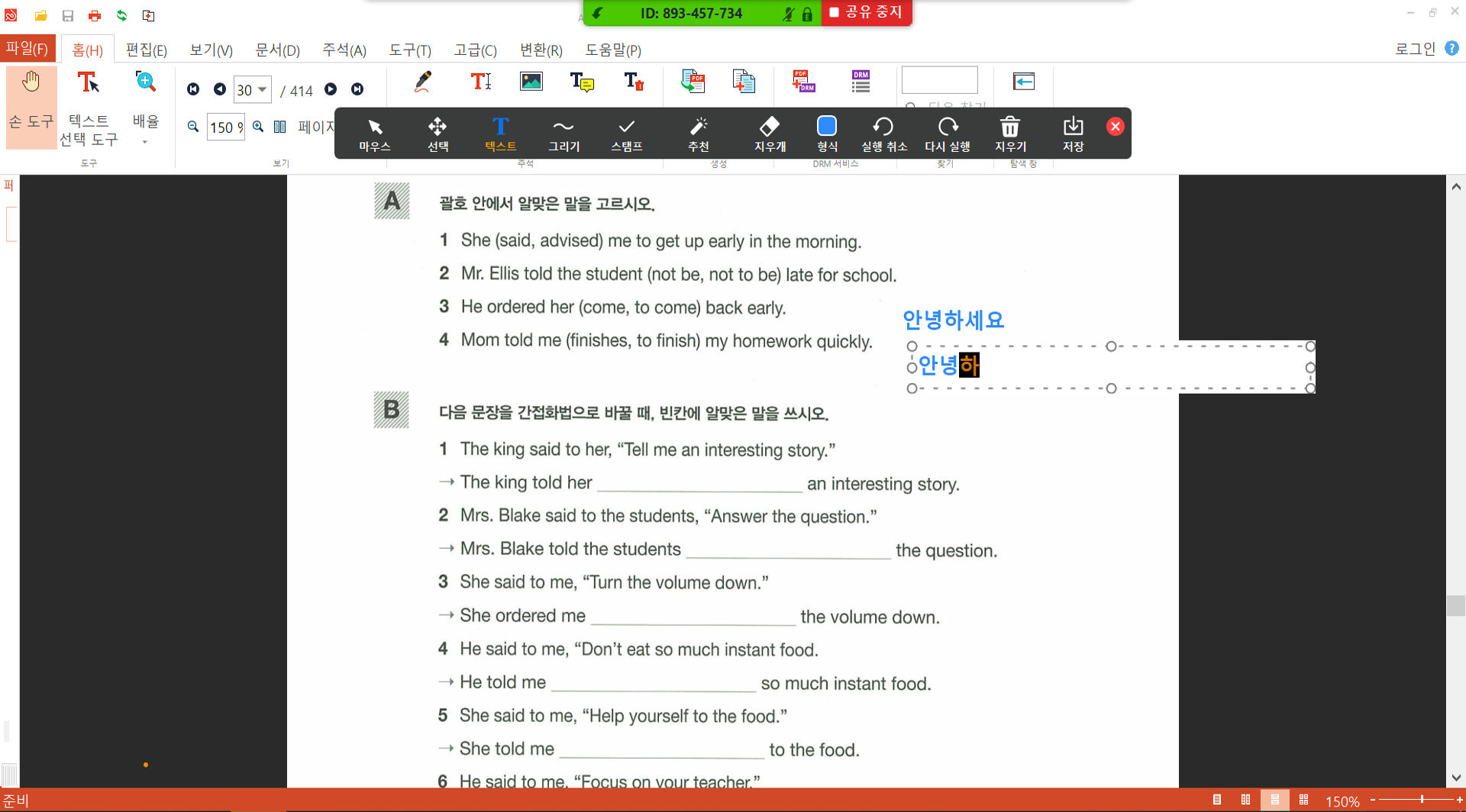Click 실행 취소 undo in annotation toolbar
The height and width of the screenshot is (812, 1466).
(x=883, y=134)
